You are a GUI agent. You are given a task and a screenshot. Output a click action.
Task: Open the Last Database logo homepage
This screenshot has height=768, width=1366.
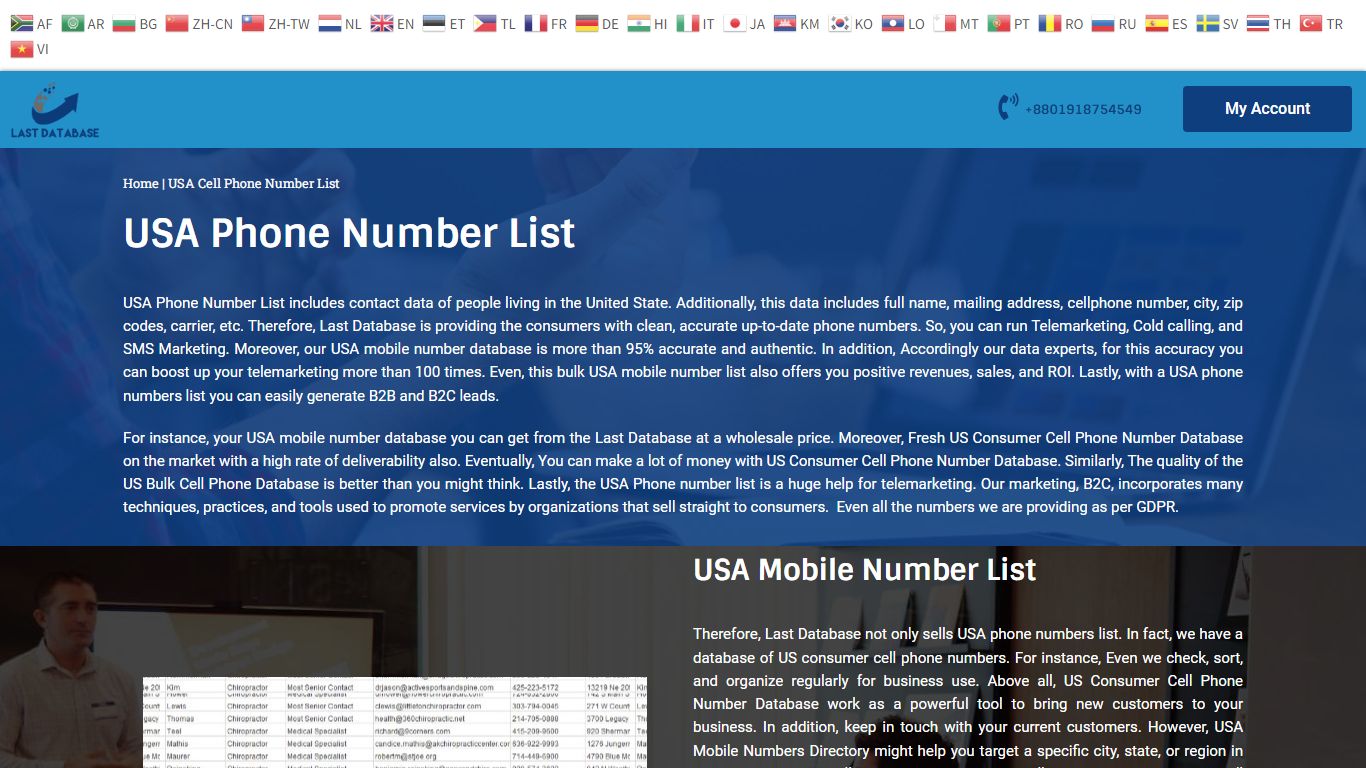pyautogui.click(x=55, y=110)
